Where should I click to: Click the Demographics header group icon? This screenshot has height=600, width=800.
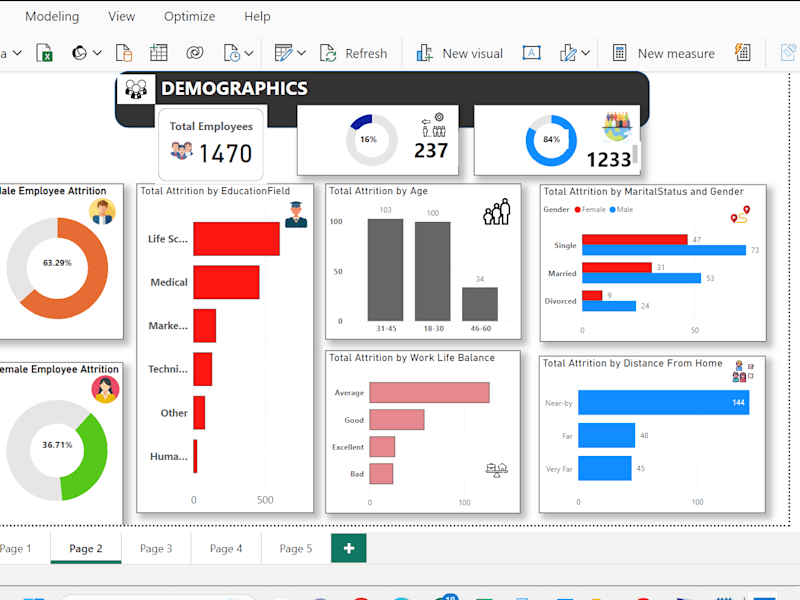click(136, 89)
